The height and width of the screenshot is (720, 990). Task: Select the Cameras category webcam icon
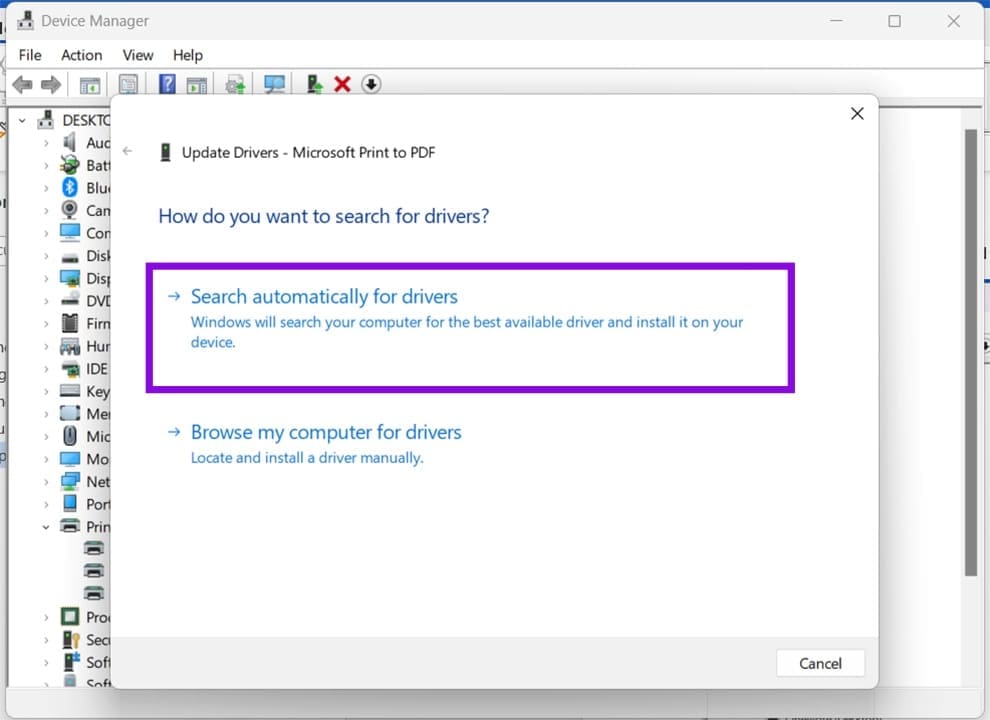point(69,210)
